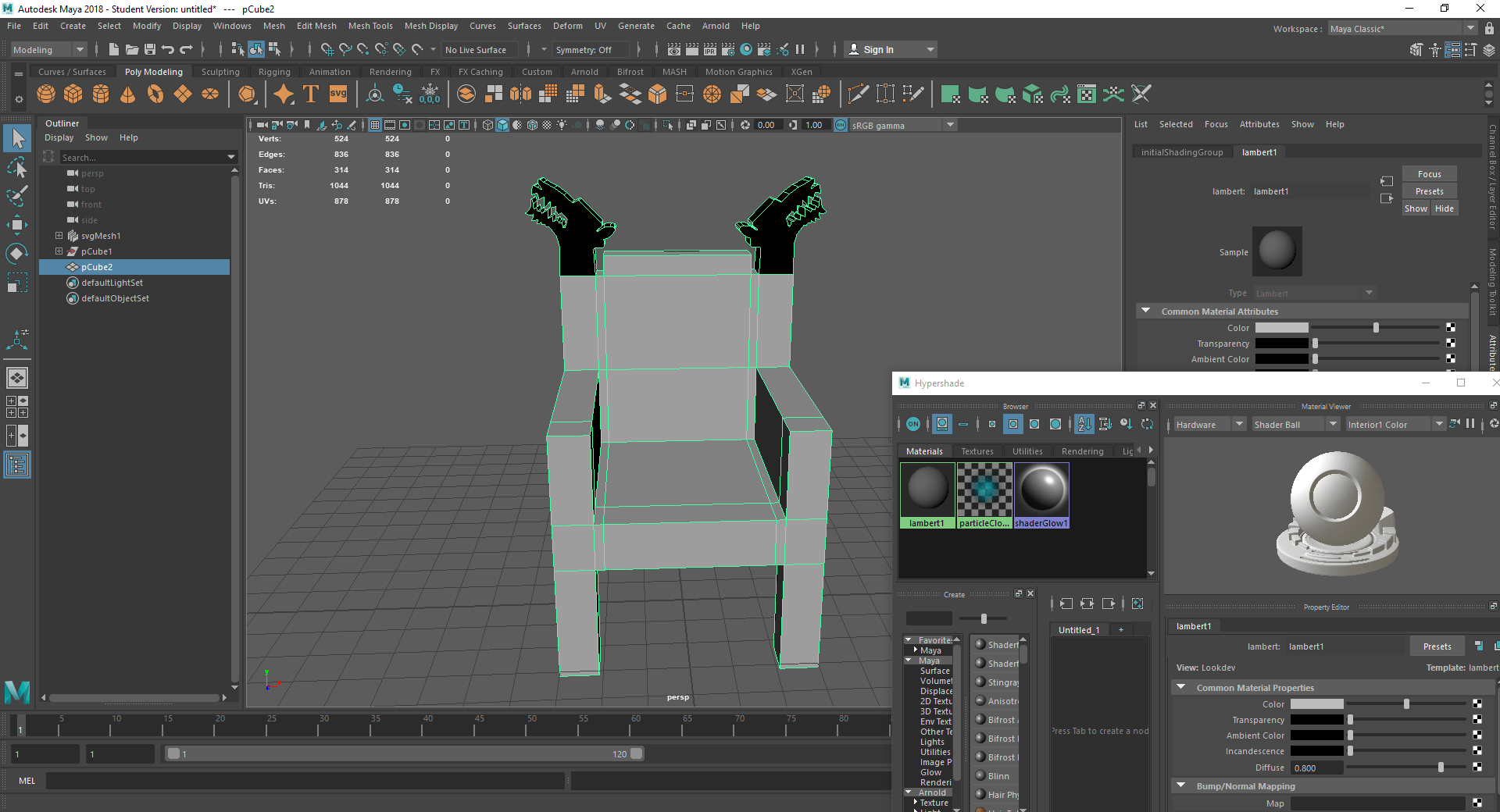Activate the Scale tool in the toolbox
Viewport: 1500px width, 812px height.
17,281
